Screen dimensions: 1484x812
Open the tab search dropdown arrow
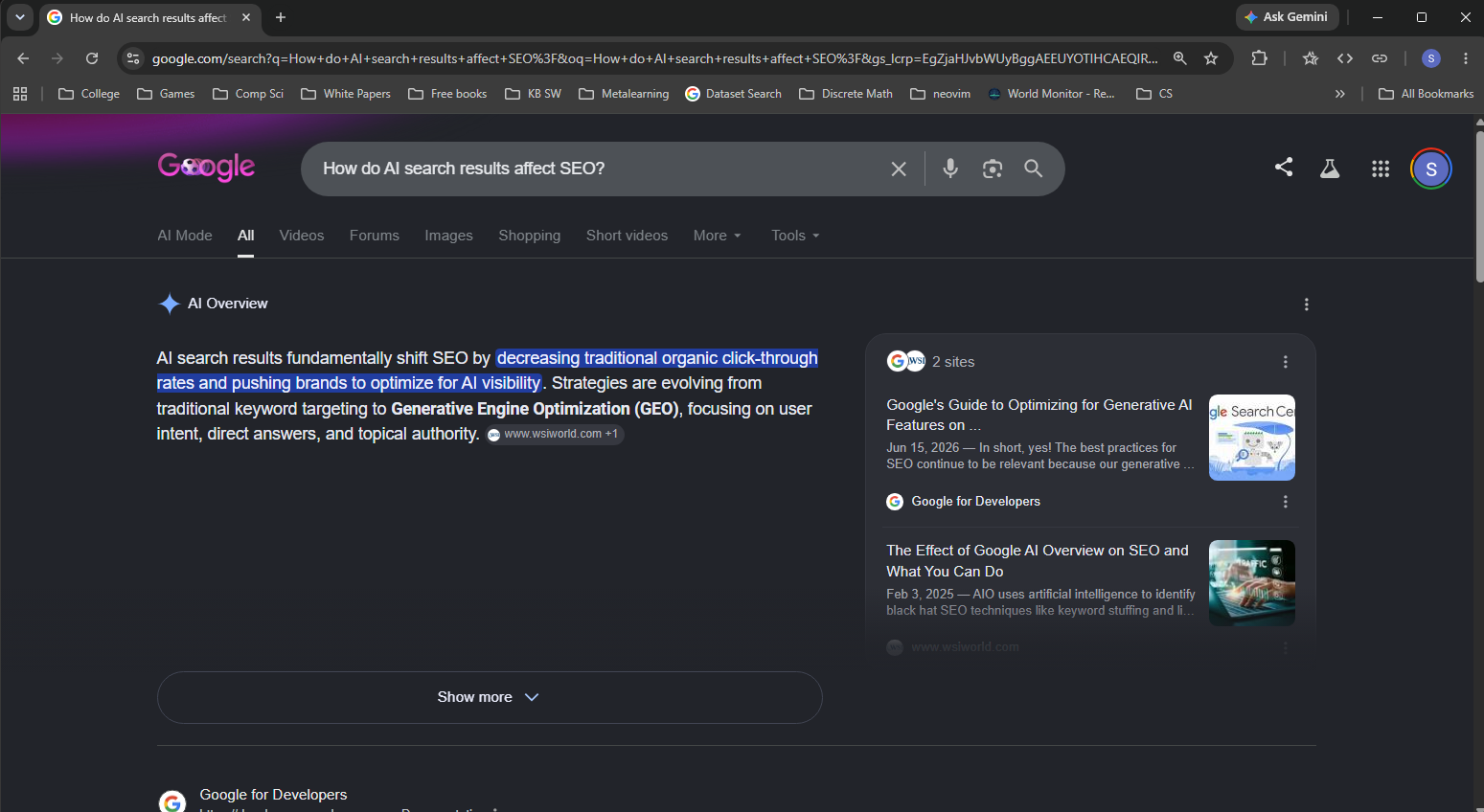tap(20, 17)
